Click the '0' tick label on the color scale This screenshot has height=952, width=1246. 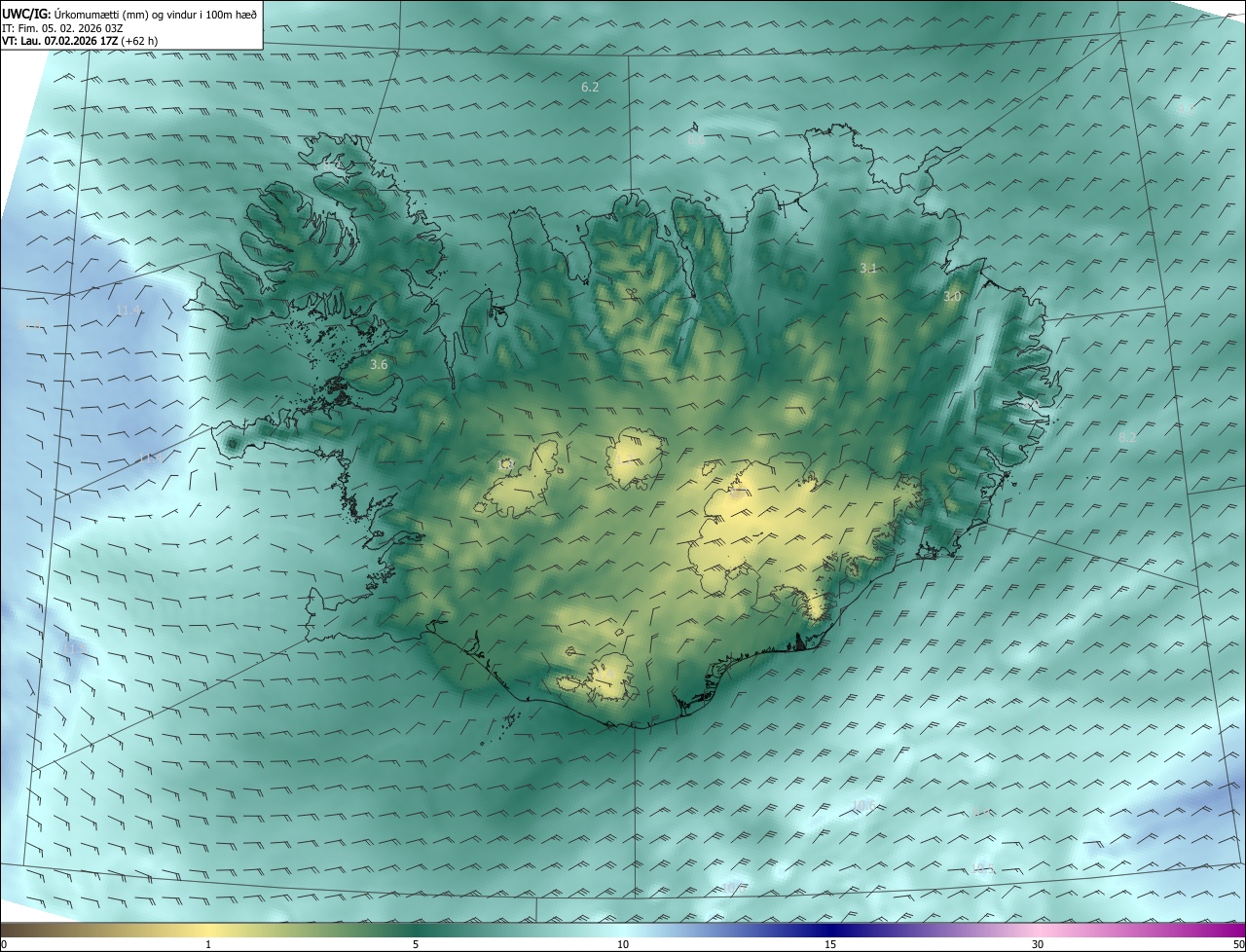click(4, 945)
